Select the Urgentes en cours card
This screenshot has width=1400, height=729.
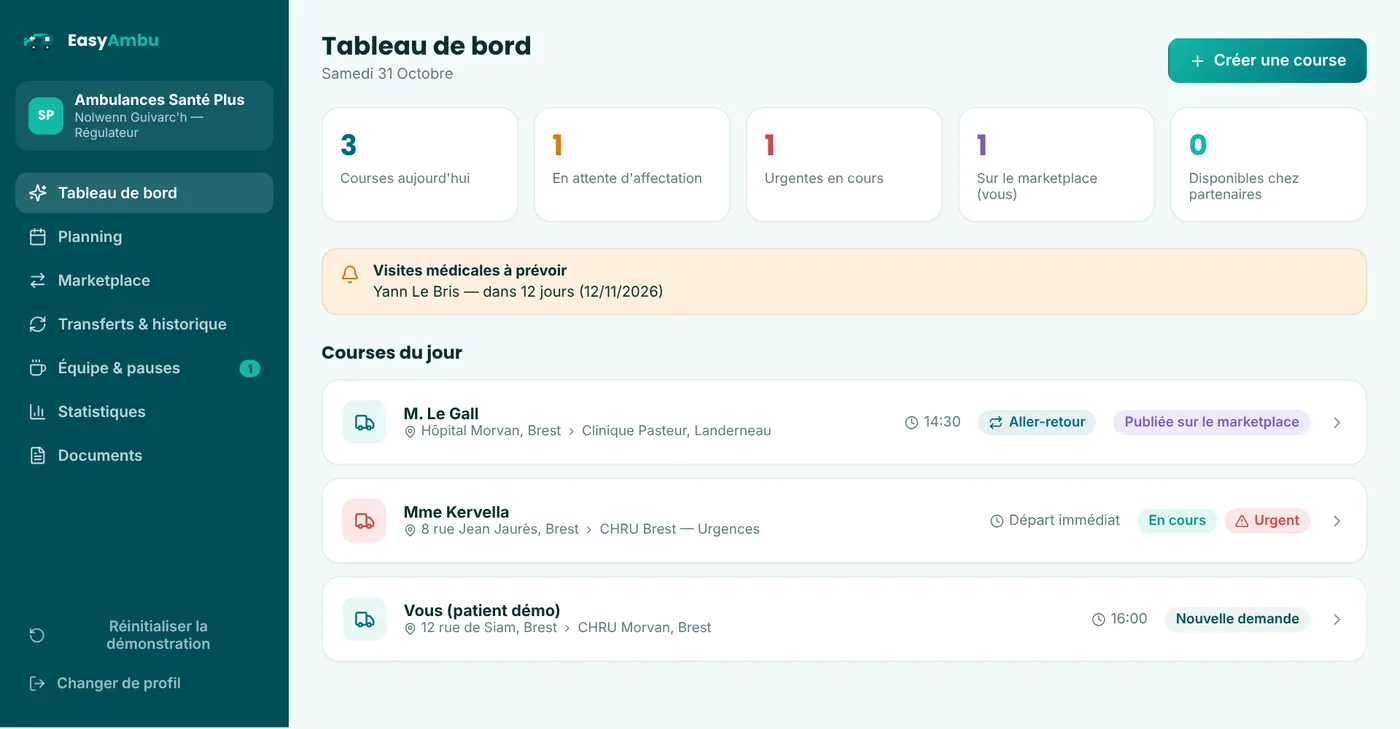pyautogui.click(x=844, y=165)
